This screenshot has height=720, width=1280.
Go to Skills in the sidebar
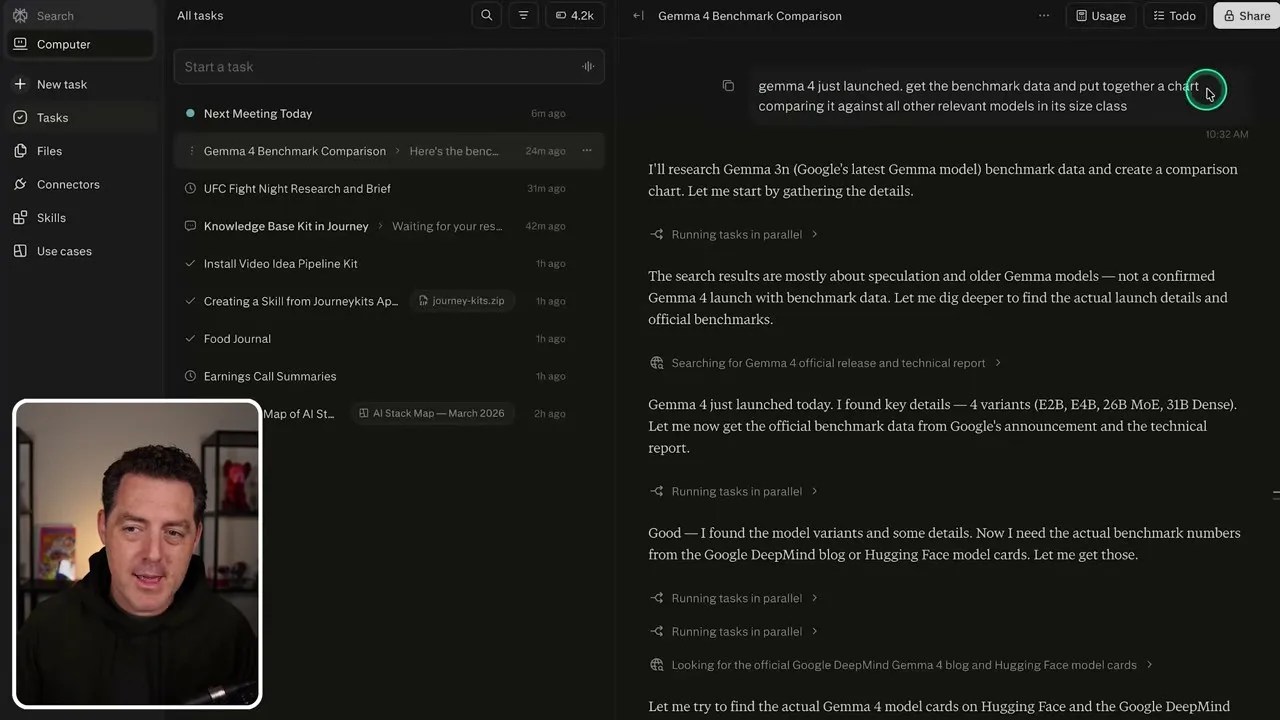click(x=51, y=218)
